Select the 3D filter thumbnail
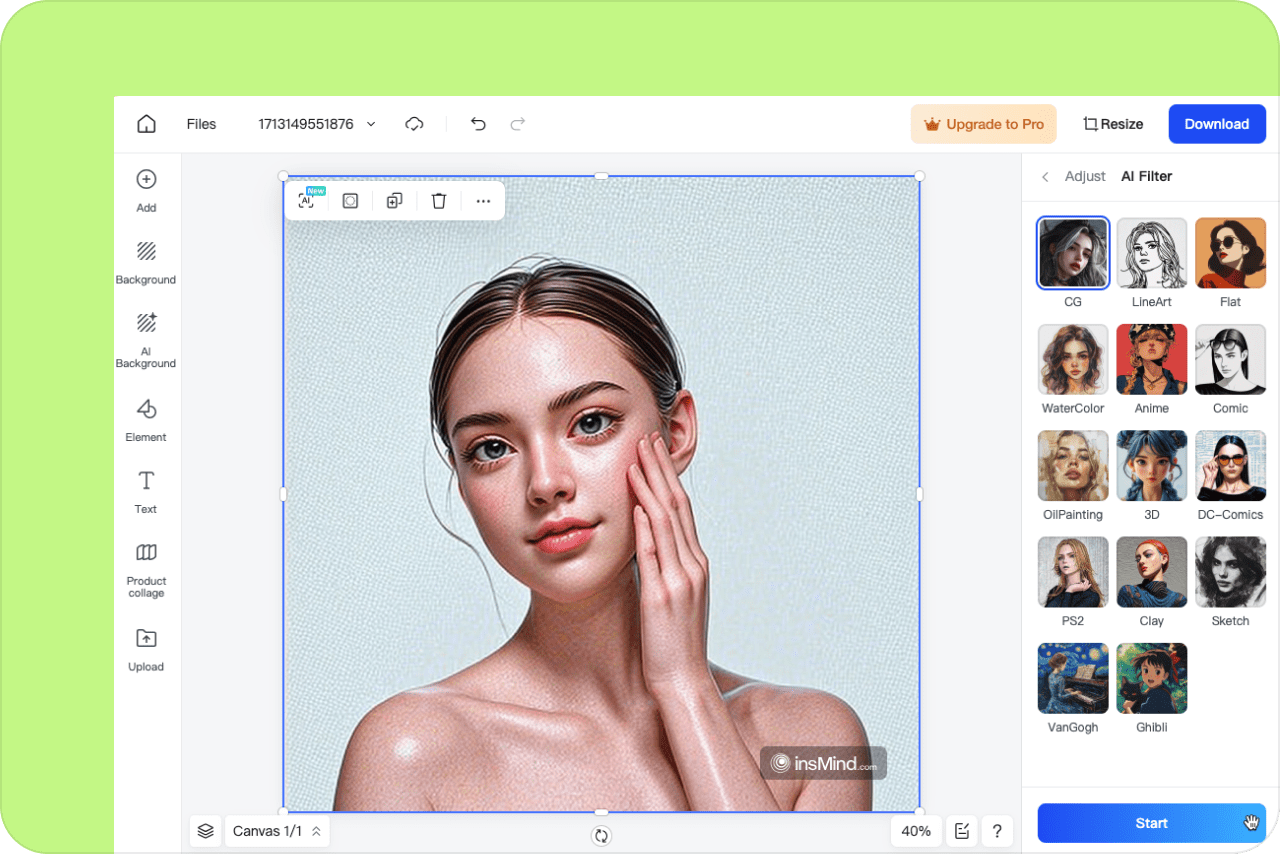1280x854 pixels. tap(1152, 466)
